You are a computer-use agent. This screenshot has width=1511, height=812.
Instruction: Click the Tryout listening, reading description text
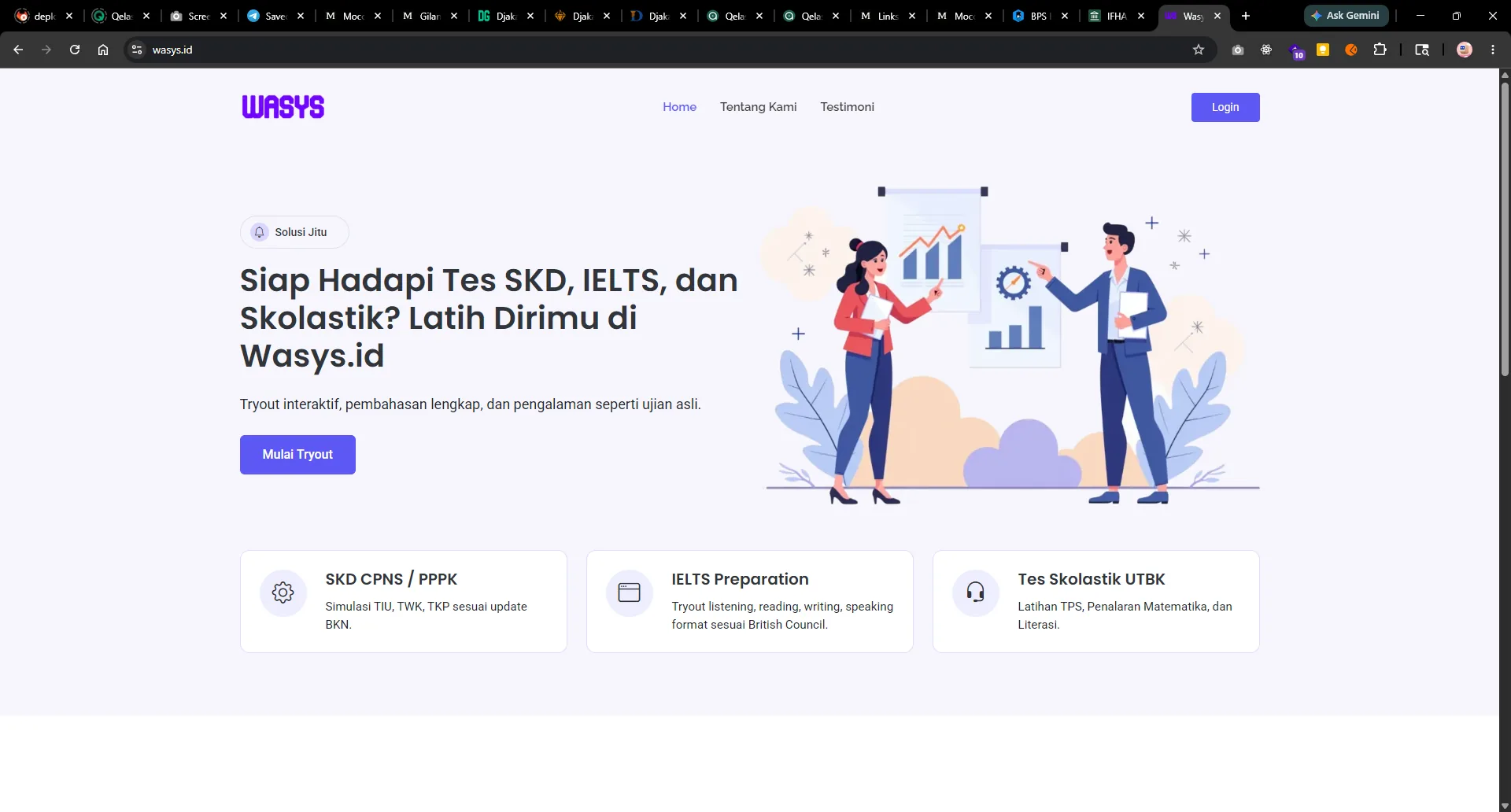(x=782, y=615)
